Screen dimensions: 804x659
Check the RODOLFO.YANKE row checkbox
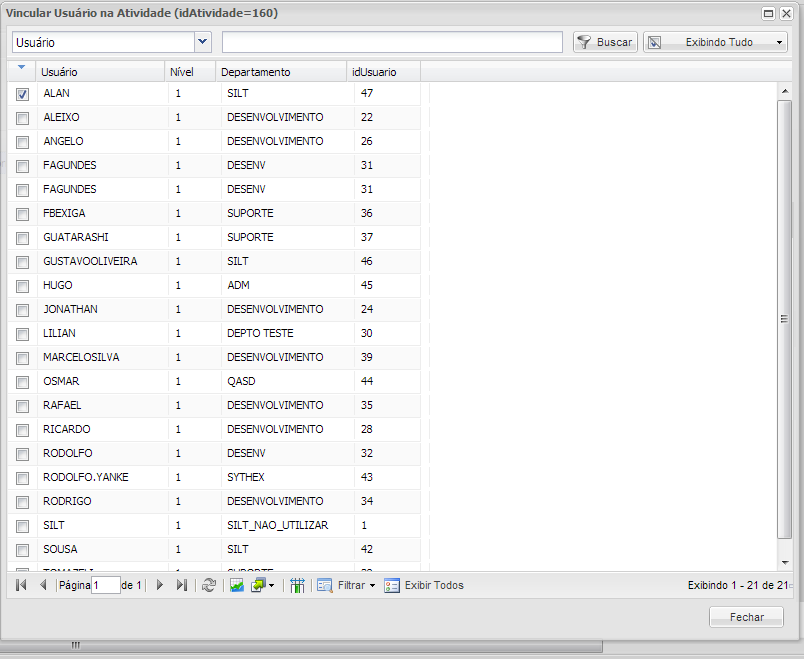pyautogui.click(x=22, y=478)
